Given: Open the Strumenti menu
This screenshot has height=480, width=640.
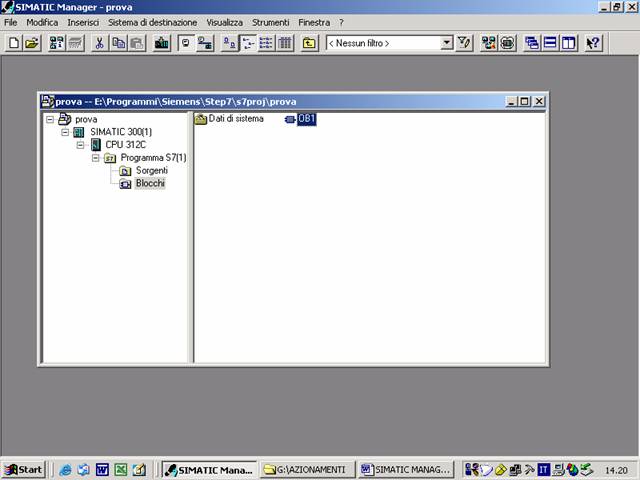Looking at the screenshot, I should (x=270, y=22).
